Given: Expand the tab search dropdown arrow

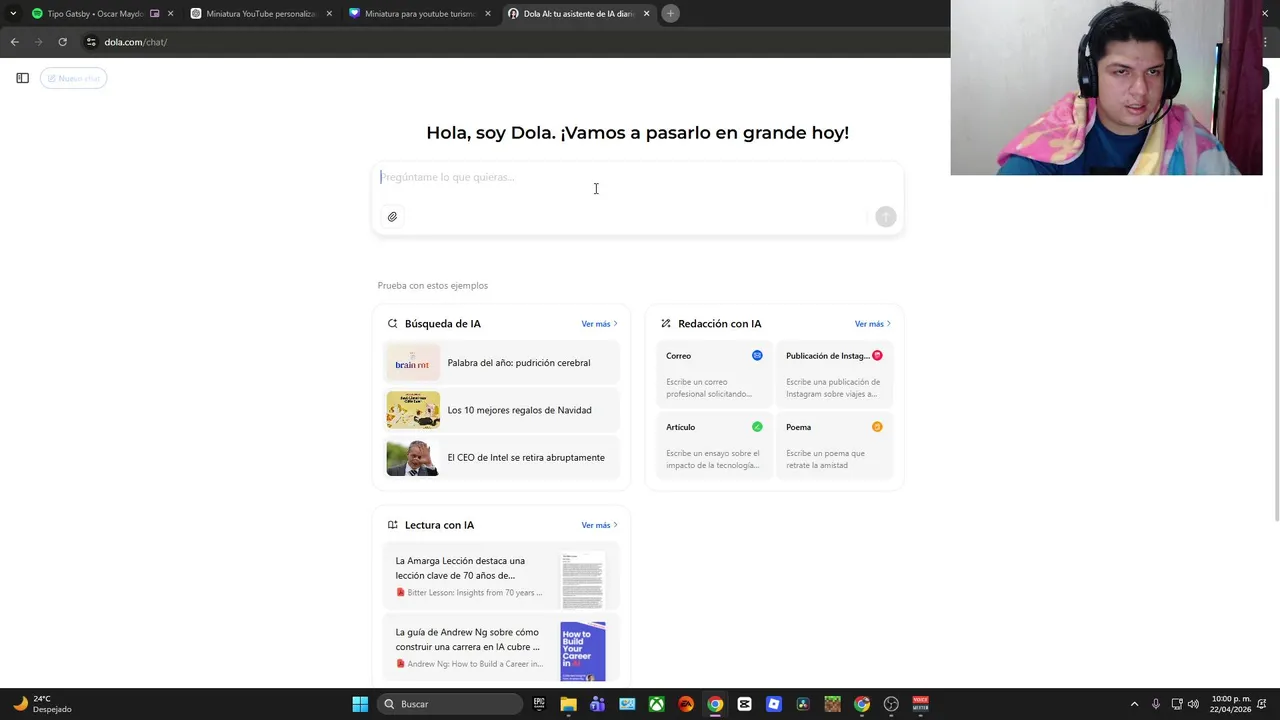Looking at the screenshot, I should tap(13, 14).
